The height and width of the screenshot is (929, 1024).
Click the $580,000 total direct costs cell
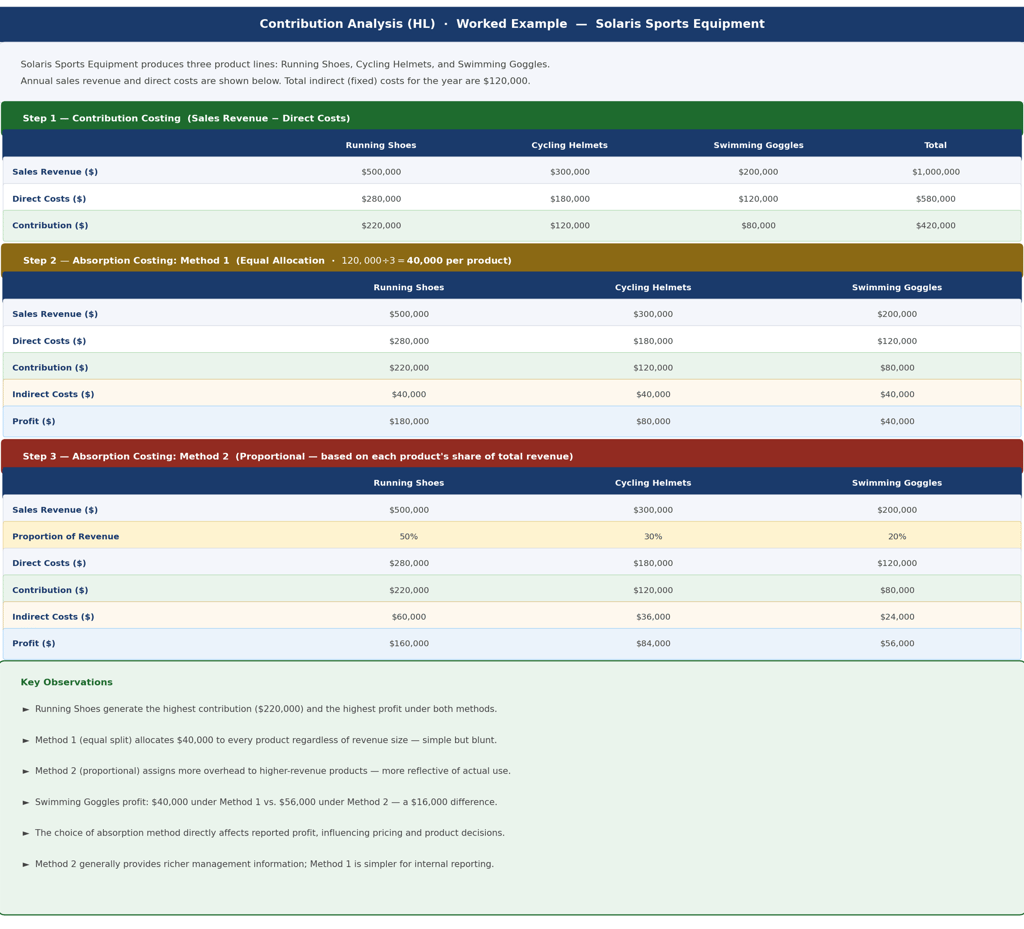(x=935, y=198)
